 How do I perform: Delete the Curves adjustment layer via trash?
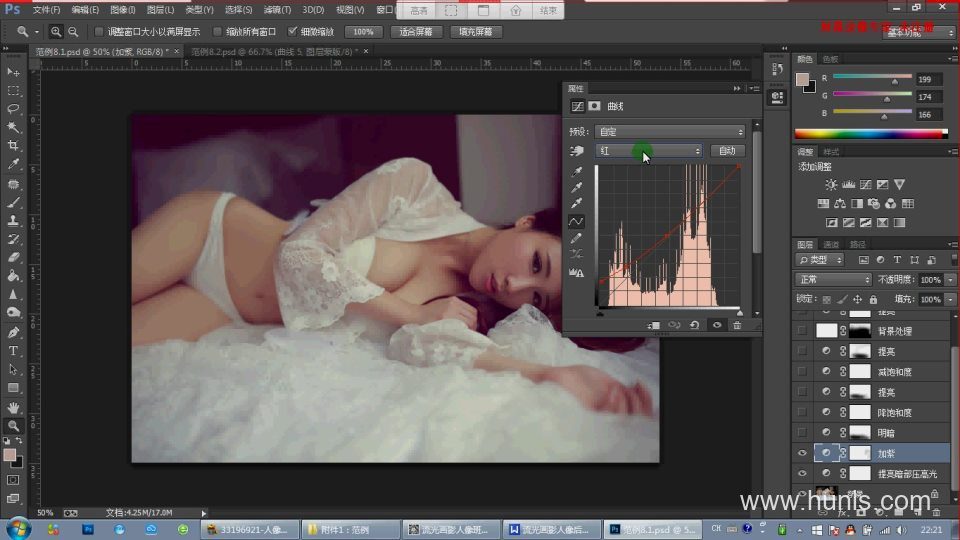pyautogui.click(x=737, y=325)
